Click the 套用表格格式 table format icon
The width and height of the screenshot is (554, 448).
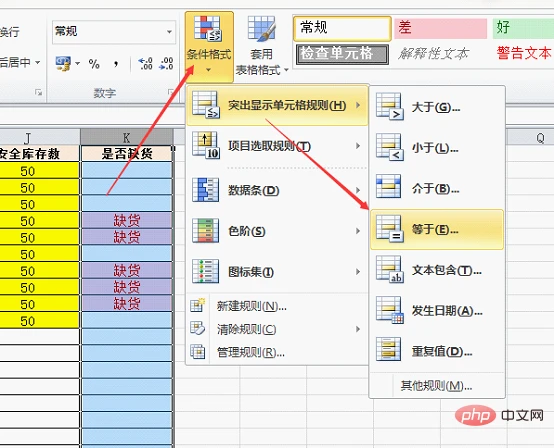261,28
